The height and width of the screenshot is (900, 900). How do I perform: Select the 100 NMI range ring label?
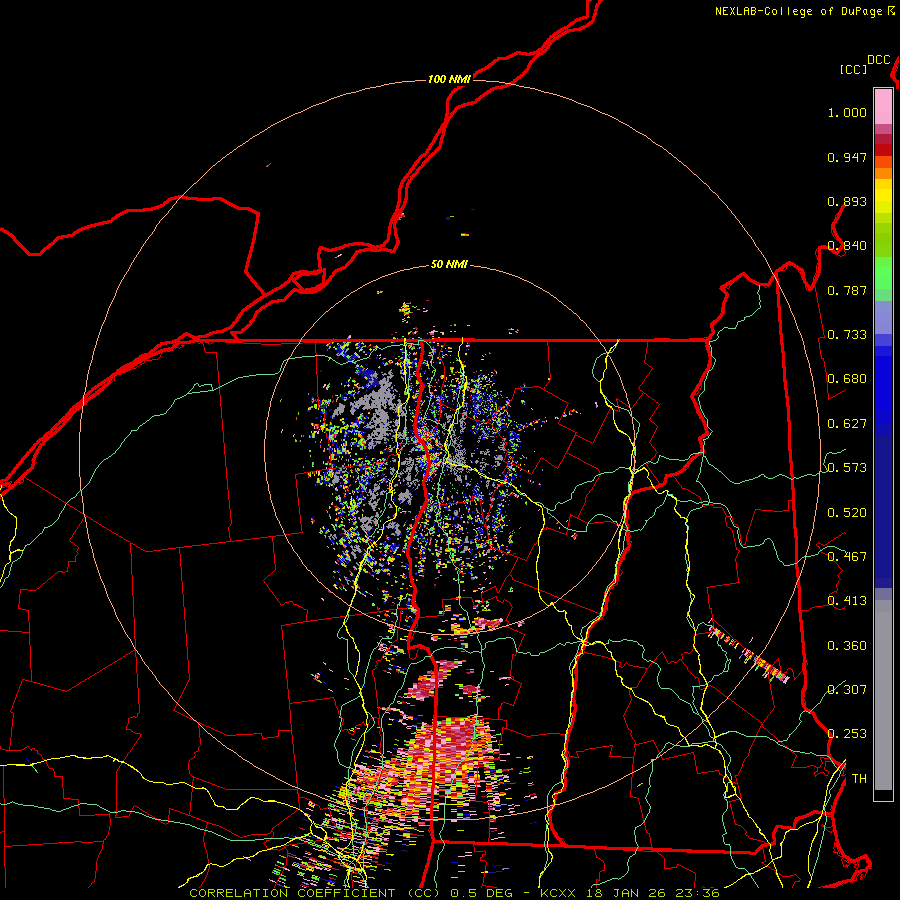tap(449, 79)
